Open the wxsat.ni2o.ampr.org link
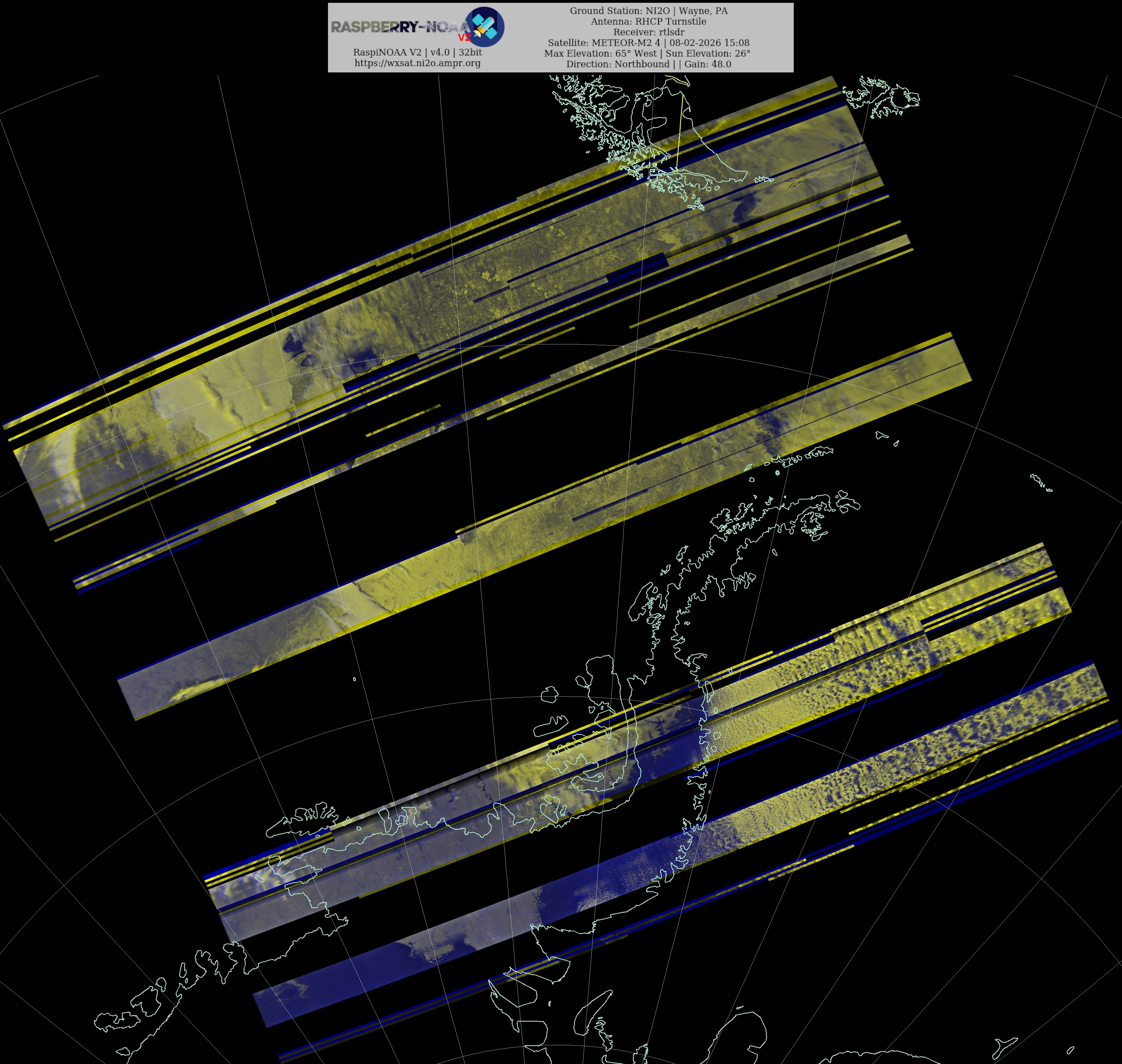Screen dimensions: 1122x1064 [417, 63]
